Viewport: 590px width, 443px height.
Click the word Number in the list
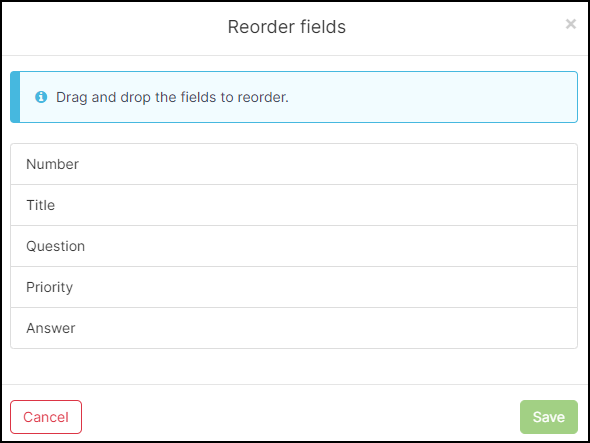[x=52, y=164]
